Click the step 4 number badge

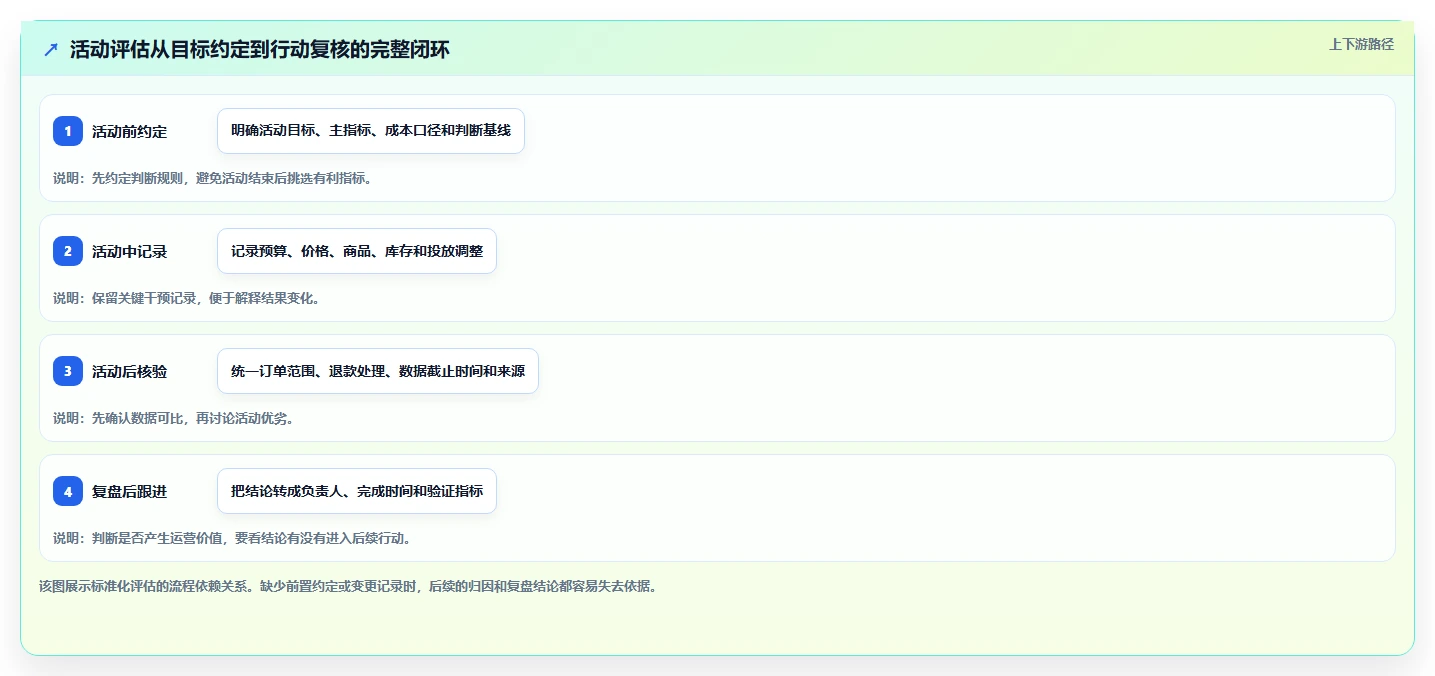68,491
